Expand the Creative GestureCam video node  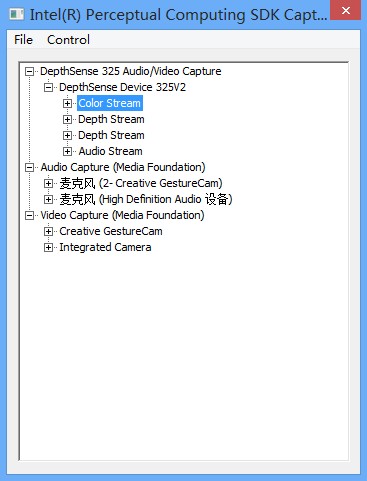(x=49, y=231)
